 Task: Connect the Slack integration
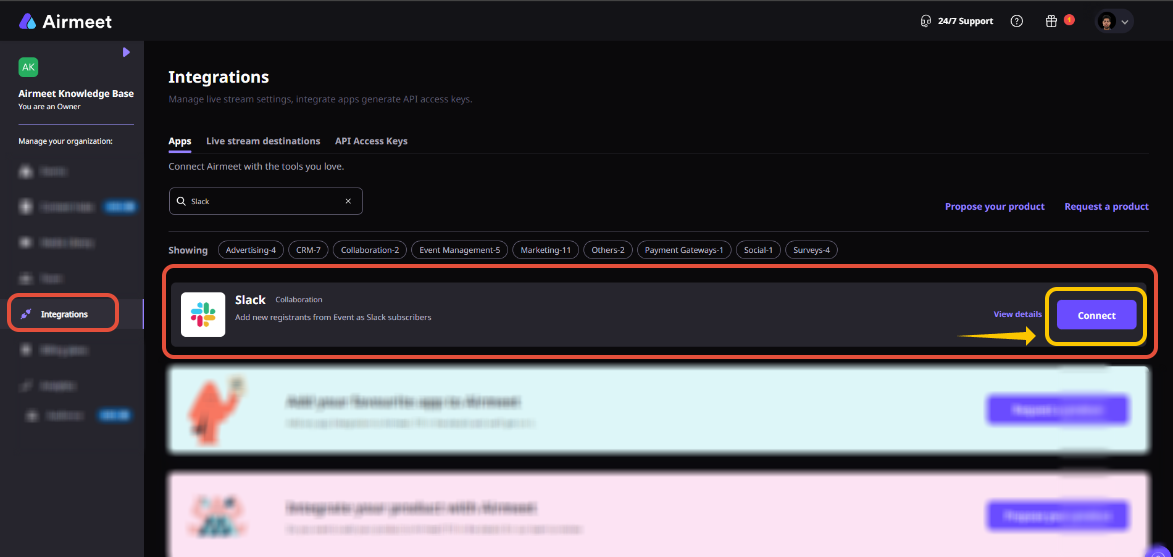click(1097, 315)
